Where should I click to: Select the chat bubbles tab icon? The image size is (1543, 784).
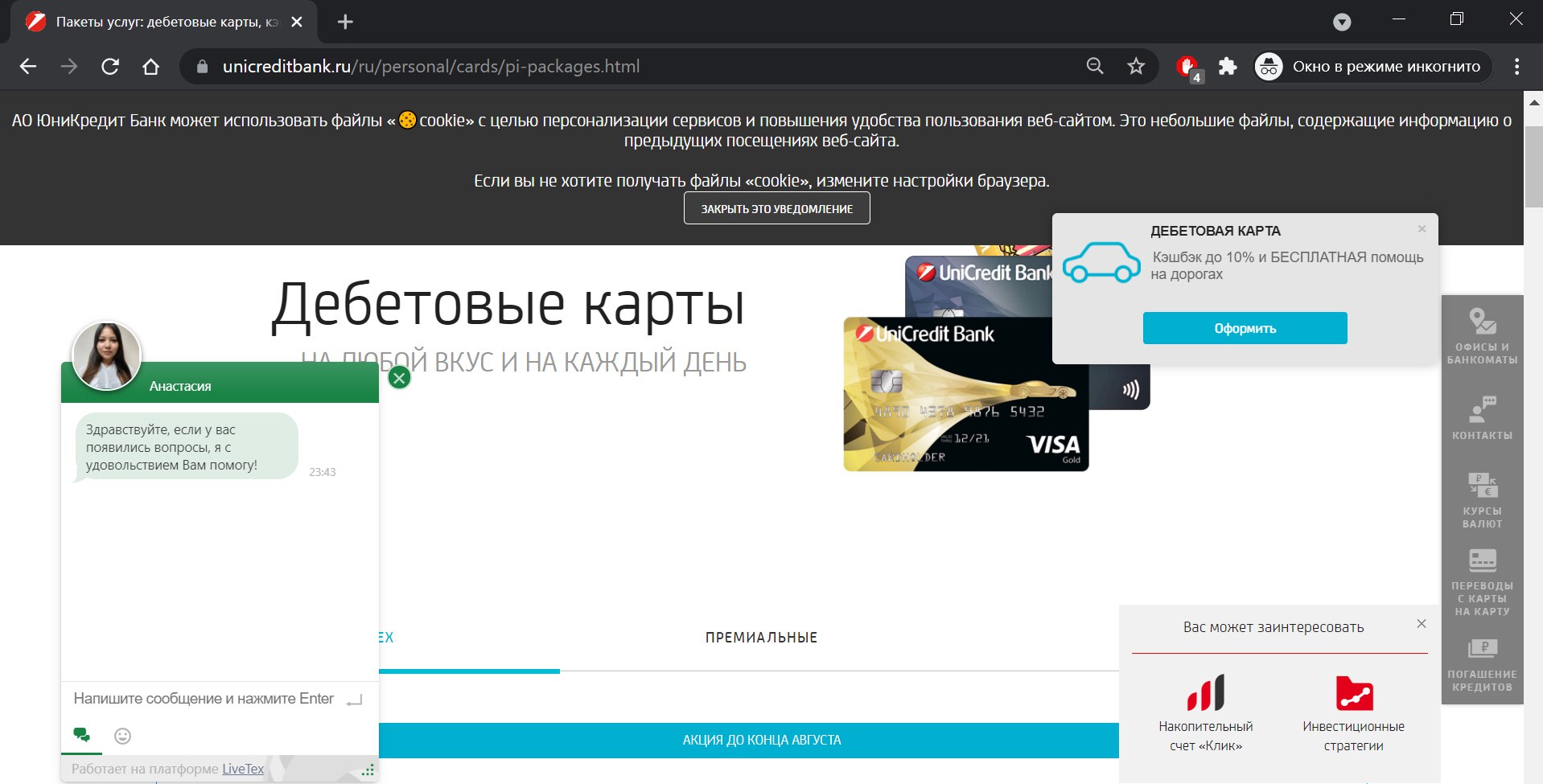pyautogui.click(x=81, y=735)
